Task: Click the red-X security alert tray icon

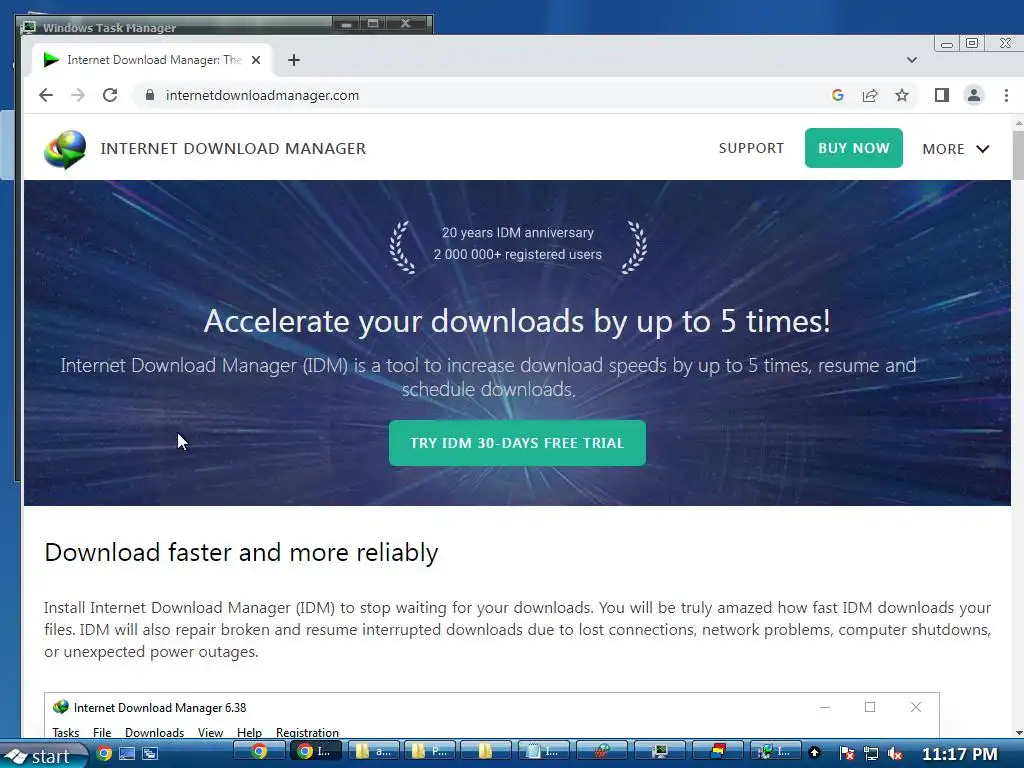Action: coord(847,754)
